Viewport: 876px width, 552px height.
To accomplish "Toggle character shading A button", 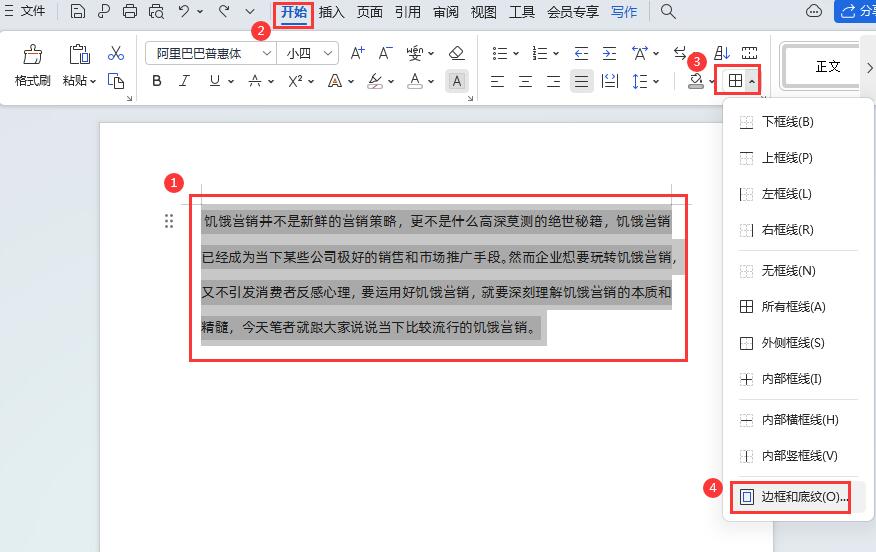I will pos(456,81).
